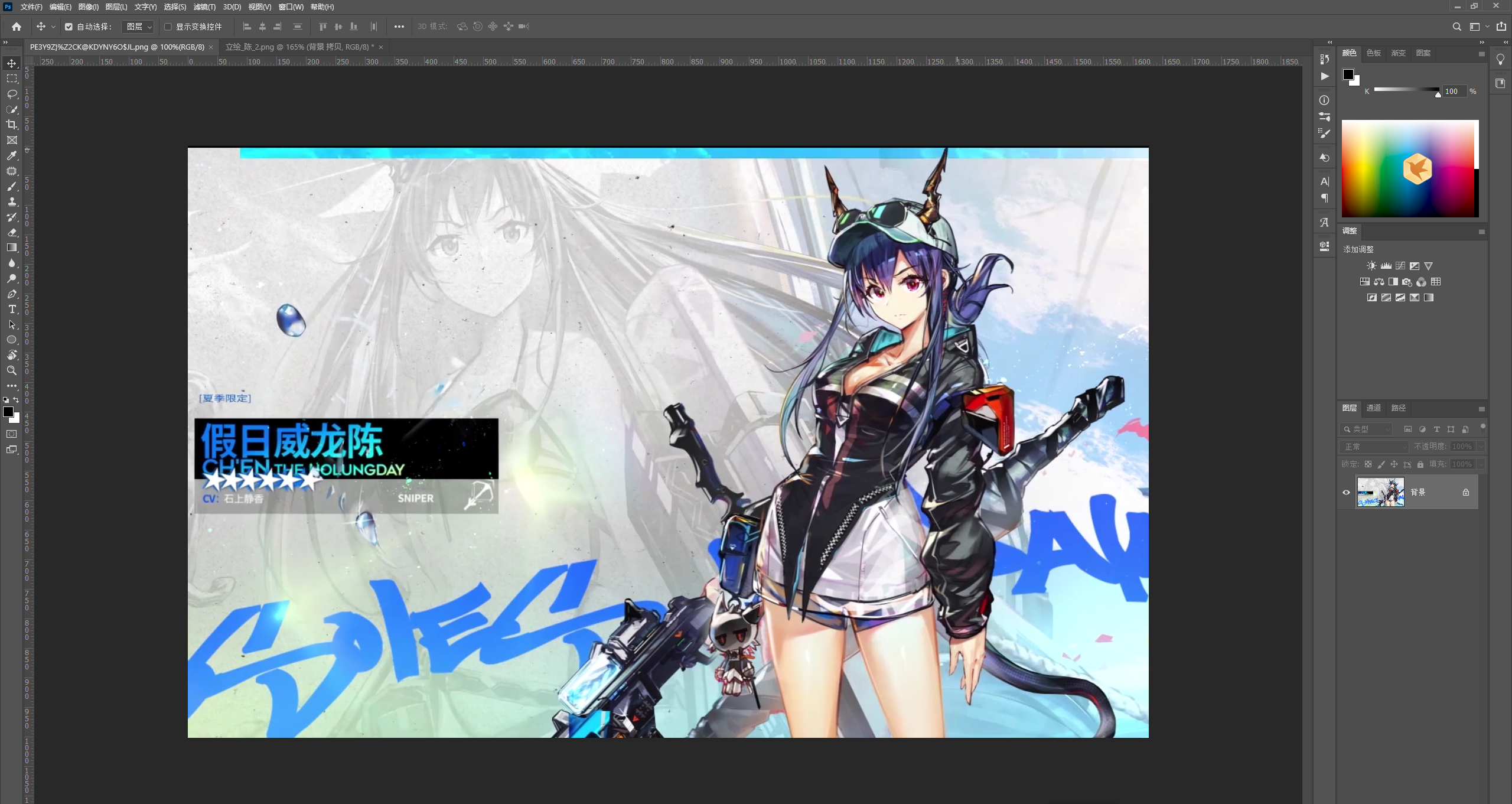This screenshot has height=804, width=1512.
Task: Toggle pixel layer filter in Layers panel
Action: point(1408,429)
